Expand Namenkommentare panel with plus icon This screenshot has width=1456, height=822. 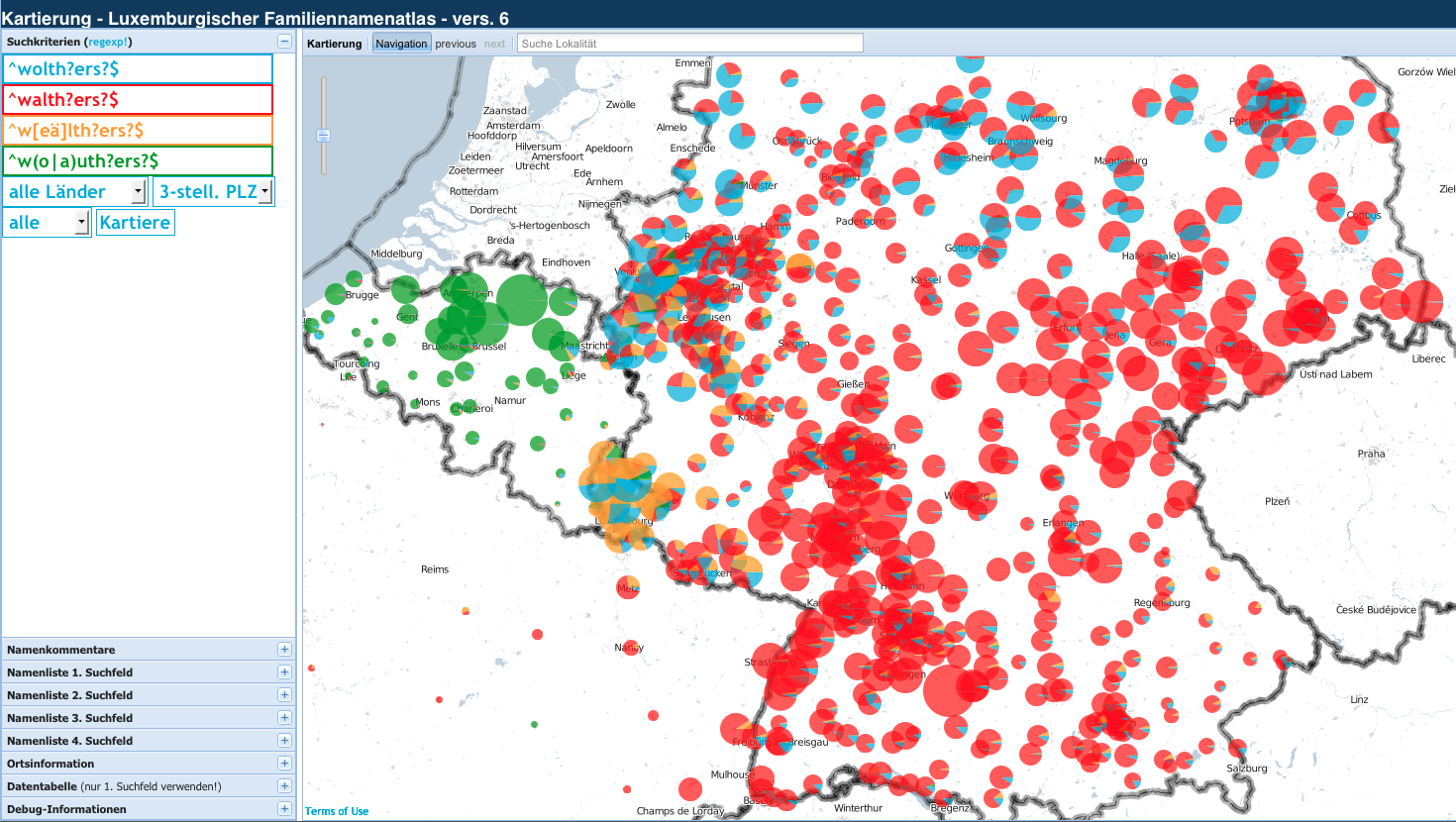tap(284, 650)
